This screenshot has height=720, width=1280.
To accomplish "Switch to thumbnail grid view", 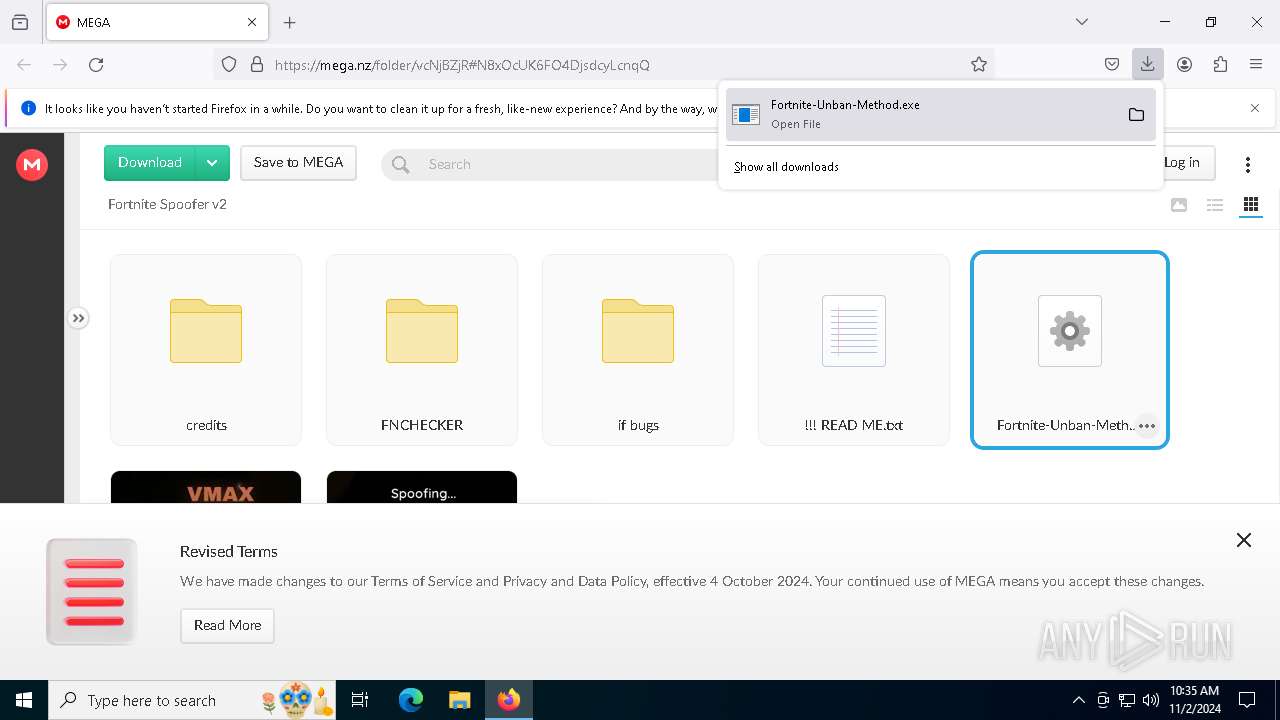I will click(x=1250, y=205).
